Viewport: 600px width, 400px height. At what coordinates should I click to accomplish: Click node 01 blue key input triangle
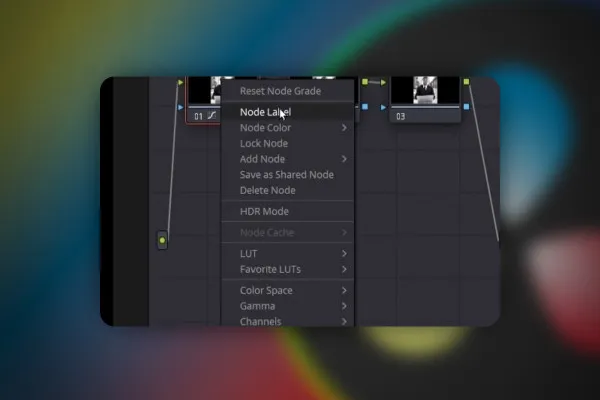pyautogui.click(x=181, y=108)
